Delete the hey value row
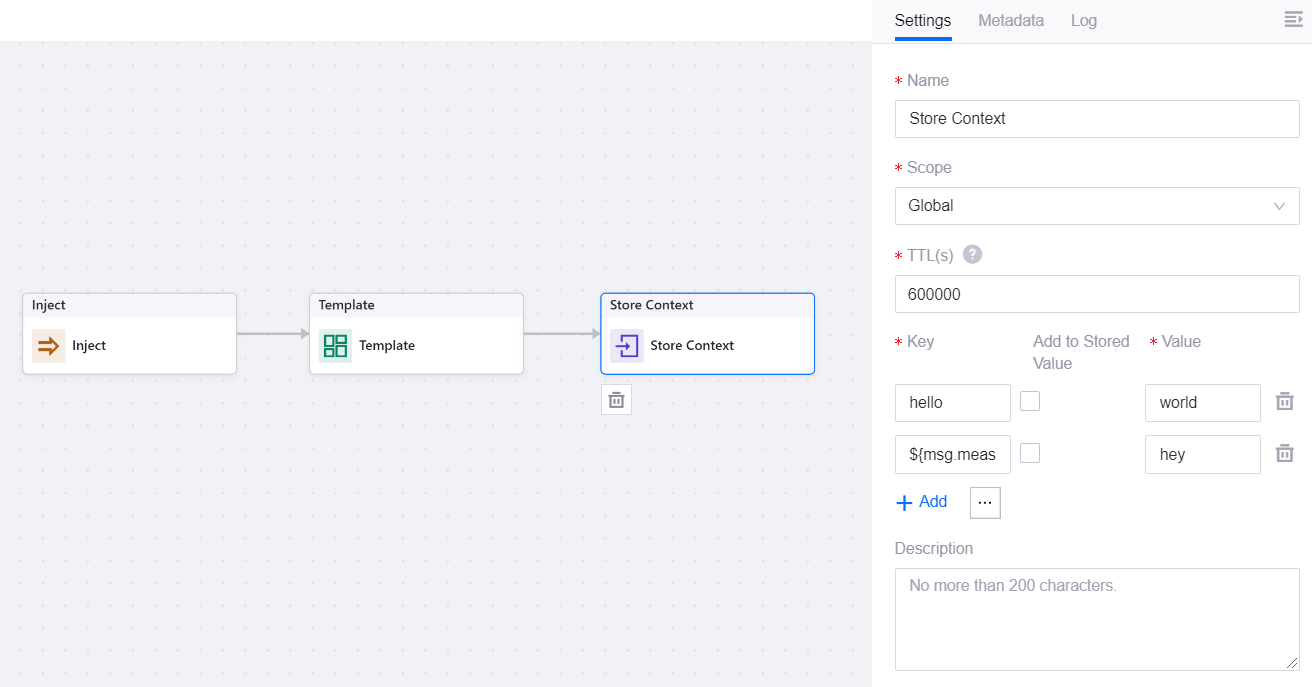1312x687 pixels. [1284, 454]
